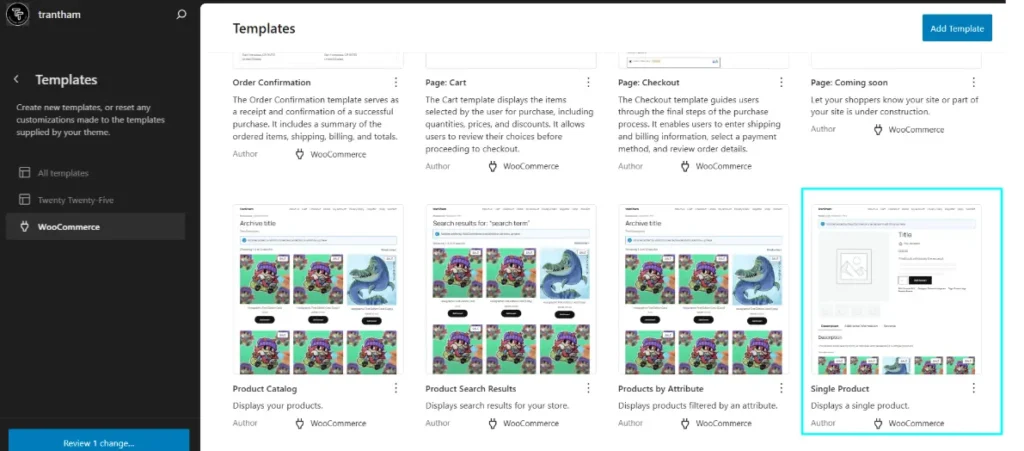1024x451 pixels.
Task: Click WooCommerce plug icon under Product Catalog
Action: pyautogui.click(x=300, y=423)
